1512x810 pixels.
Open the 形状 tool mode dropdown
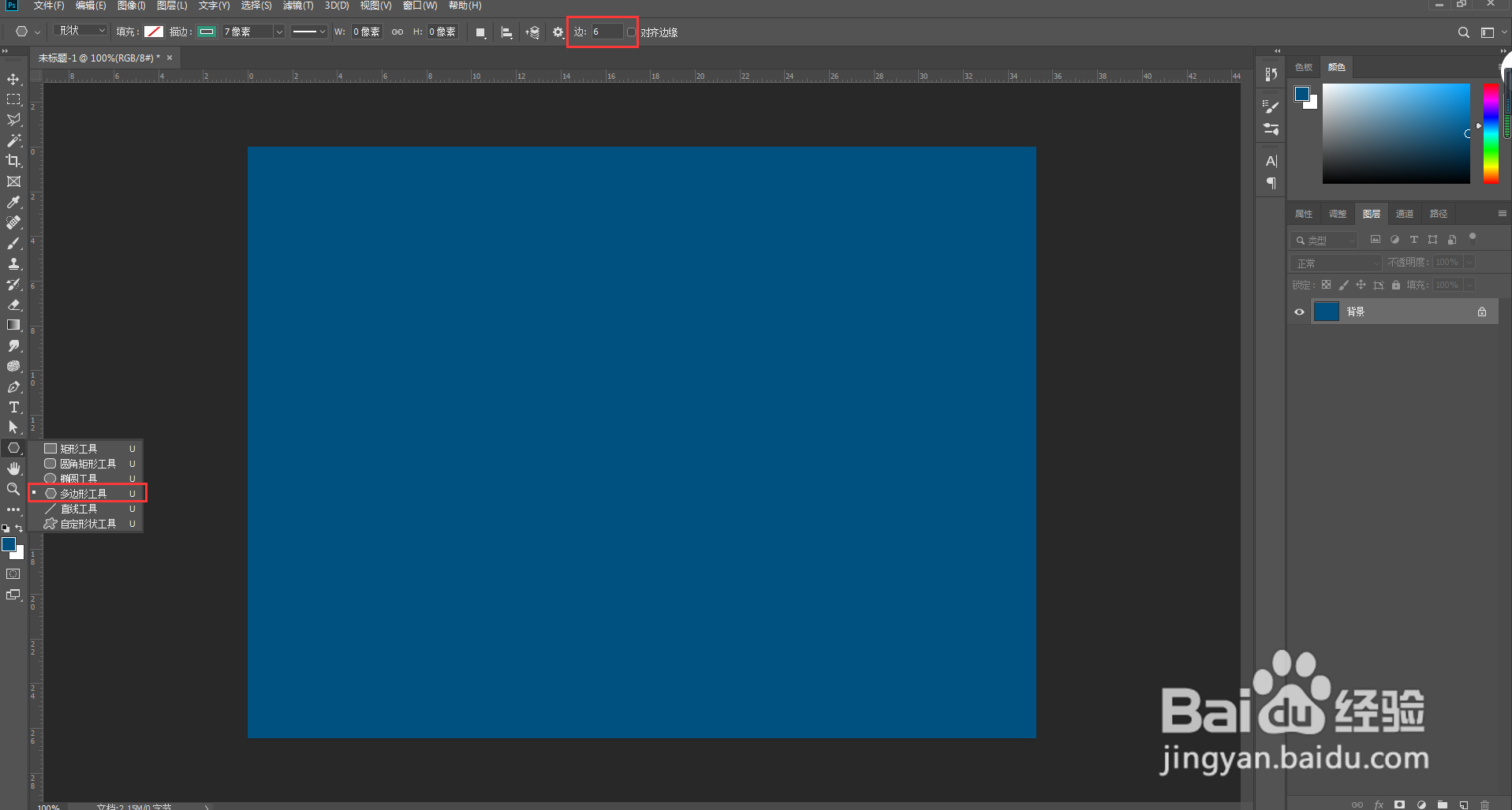click(80, 31)
